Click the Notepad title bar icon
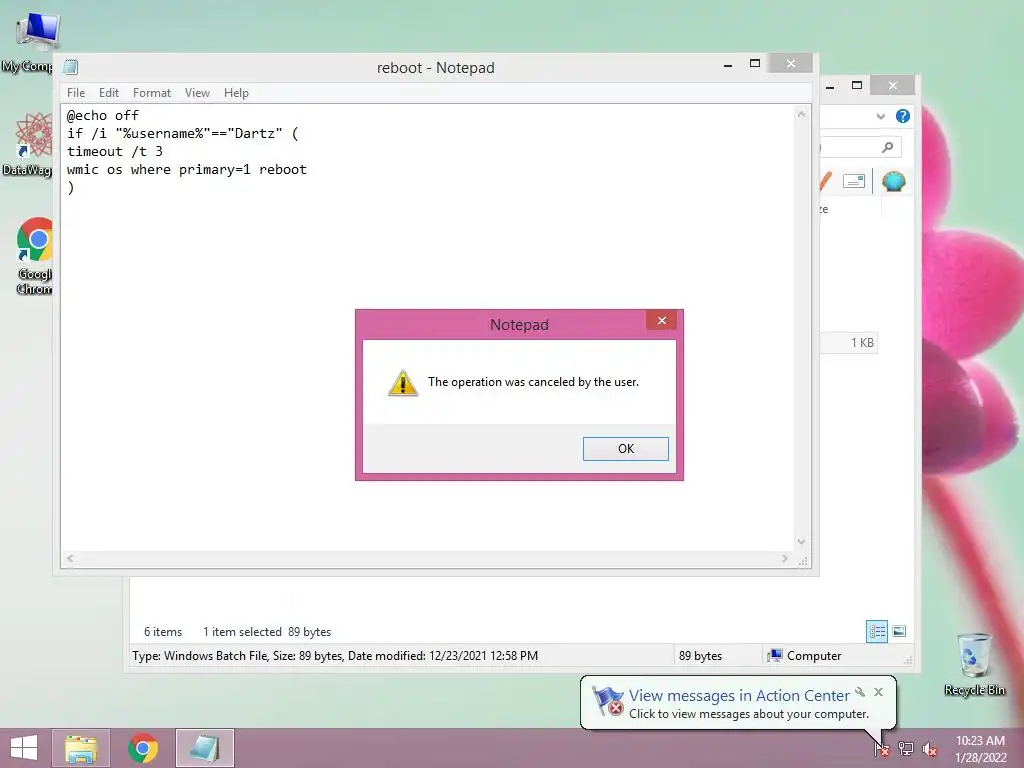This screenshot has height=768, width=1024. coord(71,67)
